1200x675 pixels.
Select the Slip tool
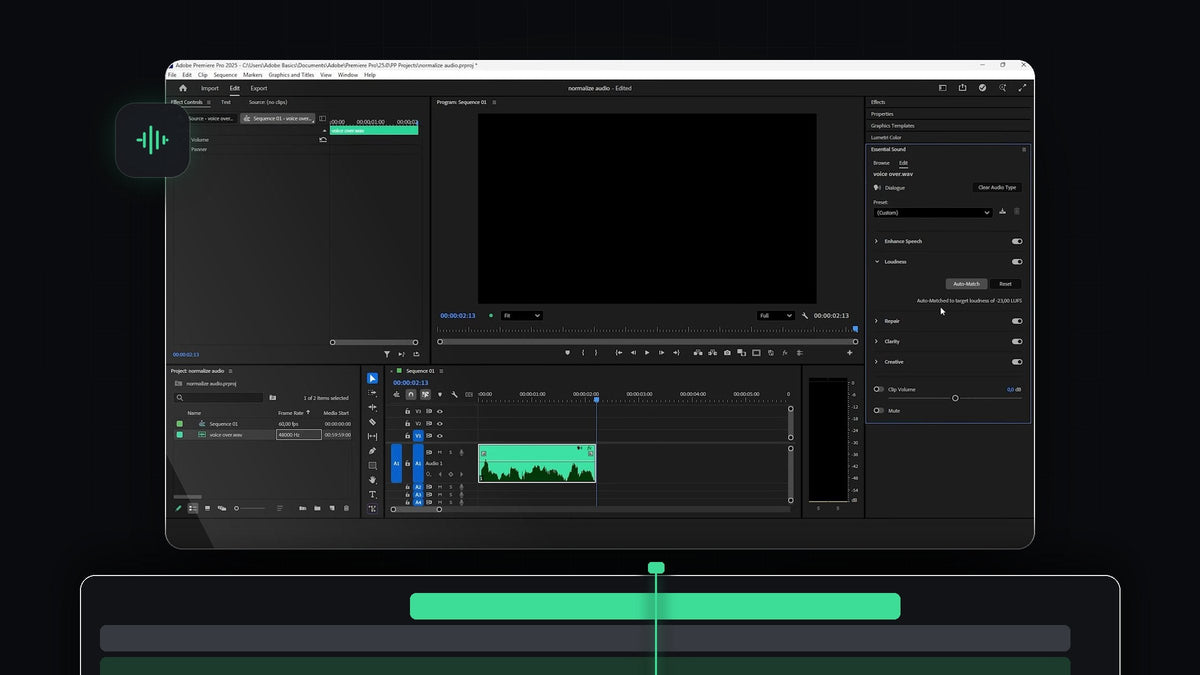tap(372, 436)
